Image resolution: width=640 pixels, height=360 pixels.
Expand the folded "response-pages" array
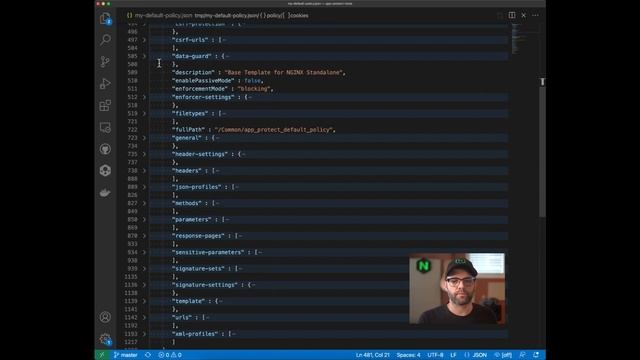pyautogui.click(x=144, y=236)
